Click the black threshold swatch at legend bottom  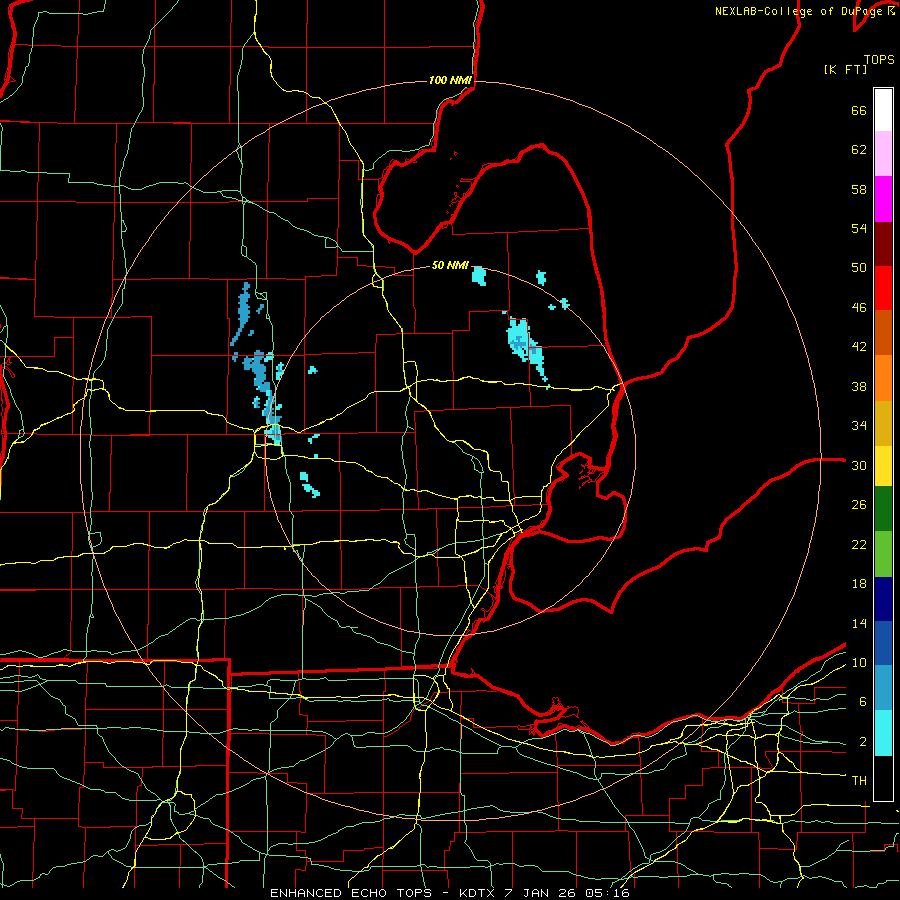pyautogui.click(x=883, y=778)
